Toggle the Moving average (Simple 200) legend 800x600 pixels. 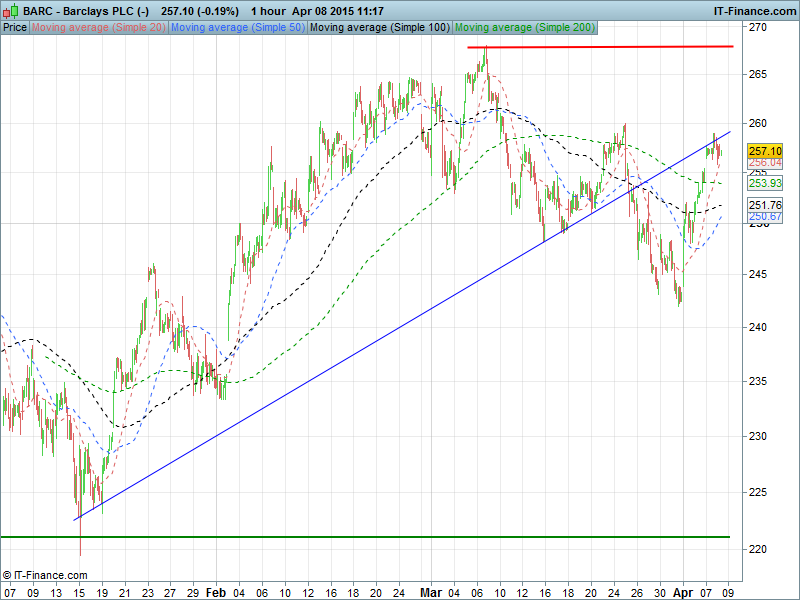point(522,27)
